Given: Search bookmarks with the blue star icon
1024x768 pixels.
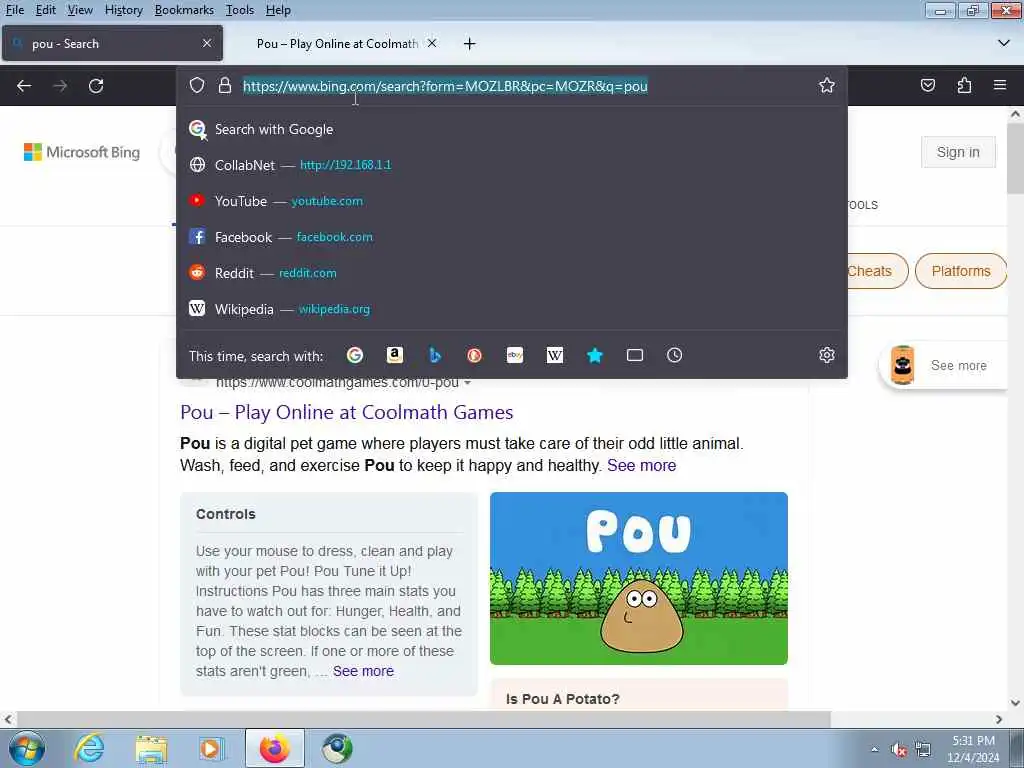Looking at the screenshot, I should click(595, 355).
